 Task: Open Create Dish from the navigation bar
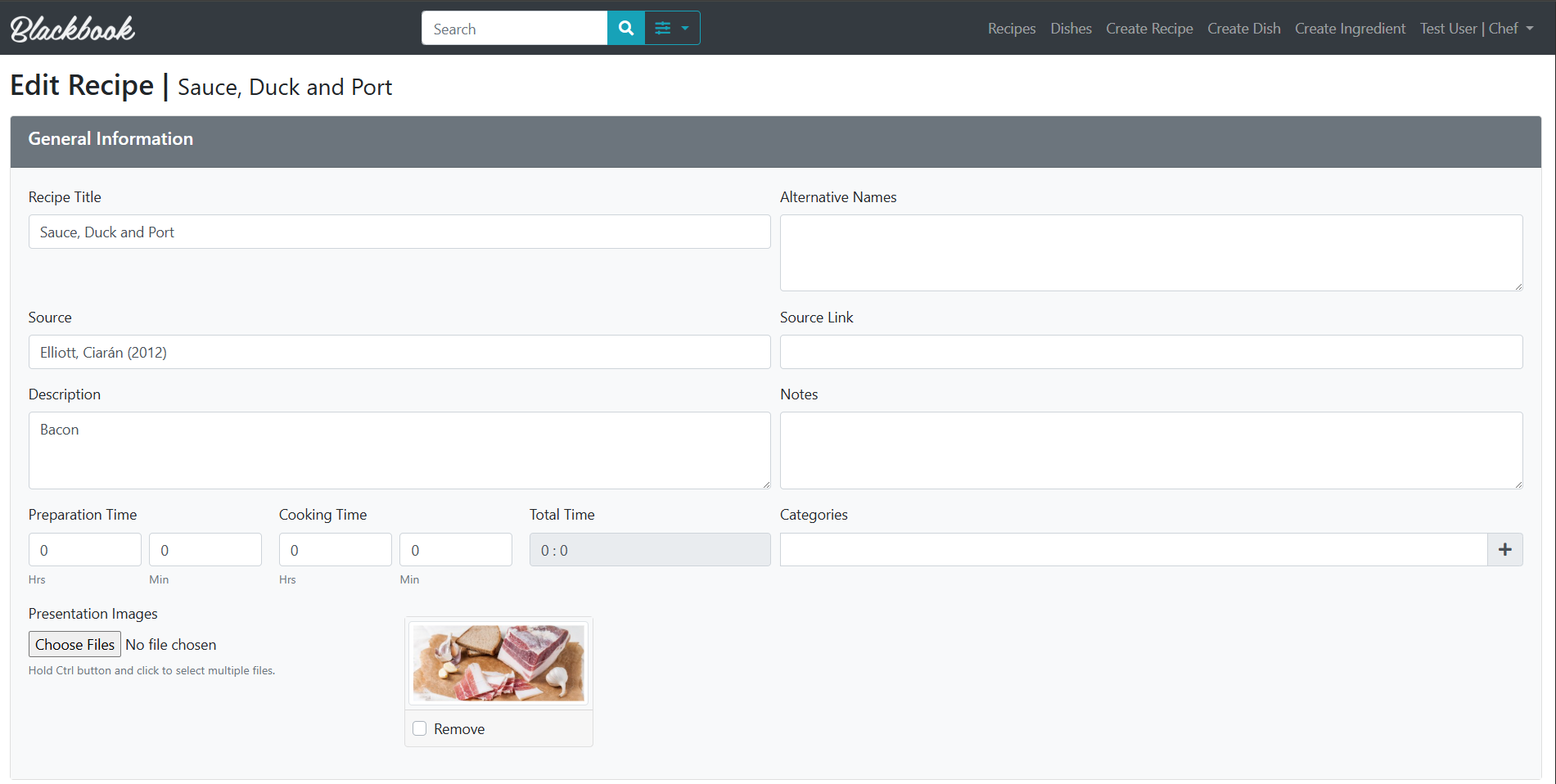point(1244,28)
